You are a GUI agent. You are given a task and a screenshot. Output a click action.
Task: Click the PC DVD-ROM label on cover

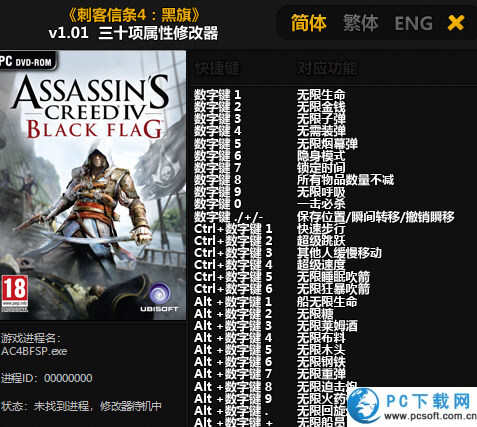click(27, 62)
